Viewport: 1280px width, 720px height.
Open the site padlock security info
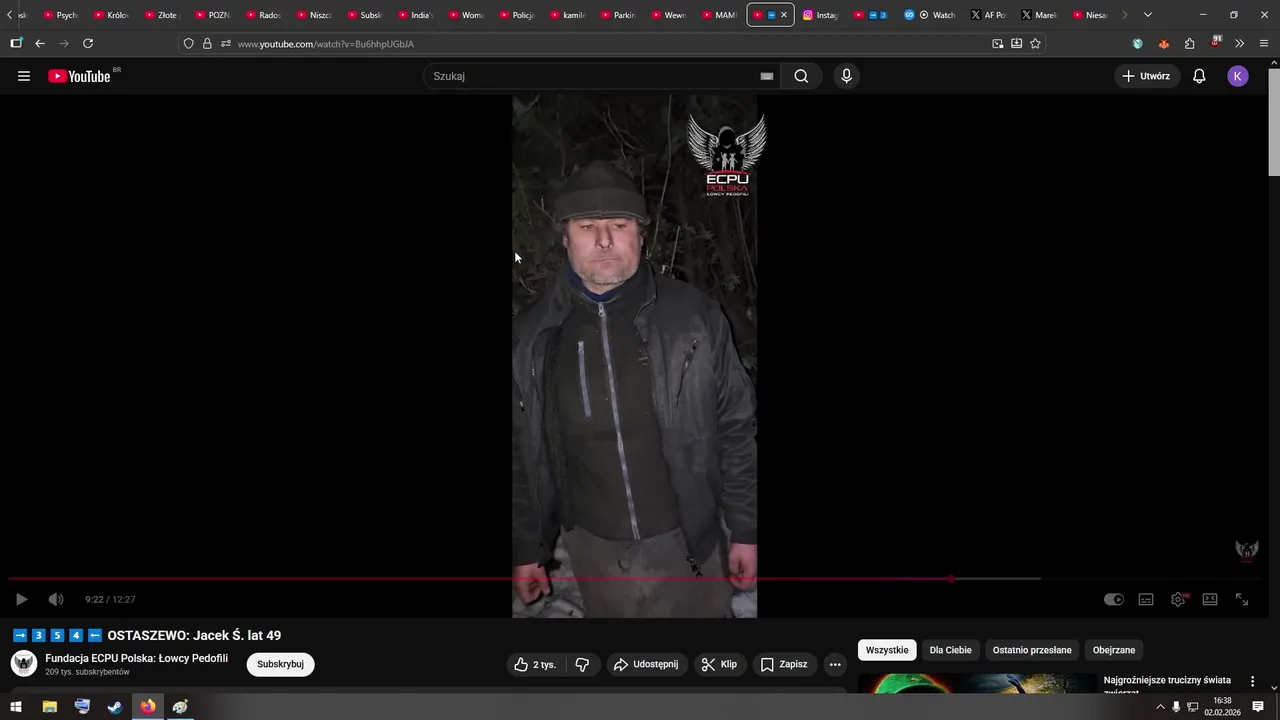(x=207, y=44)
